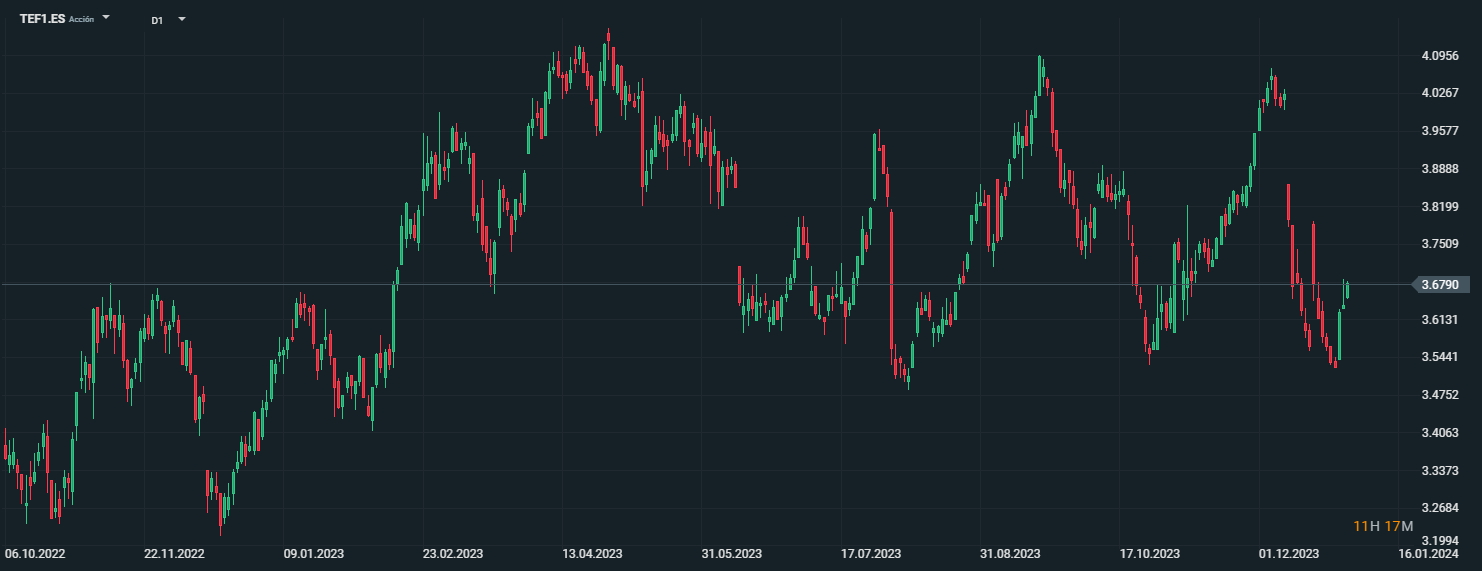Click the 4.0956 price level on axis
This screenshot has width=1482, height=571.
pos(1440,56)
